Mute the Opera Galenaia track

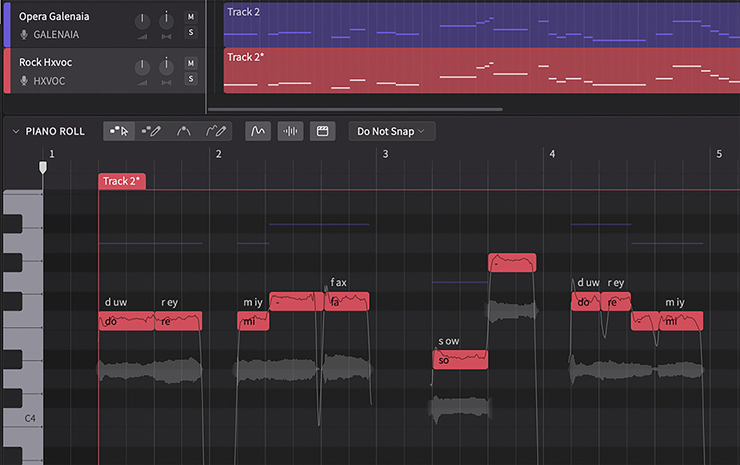click(x=191, y=17)
